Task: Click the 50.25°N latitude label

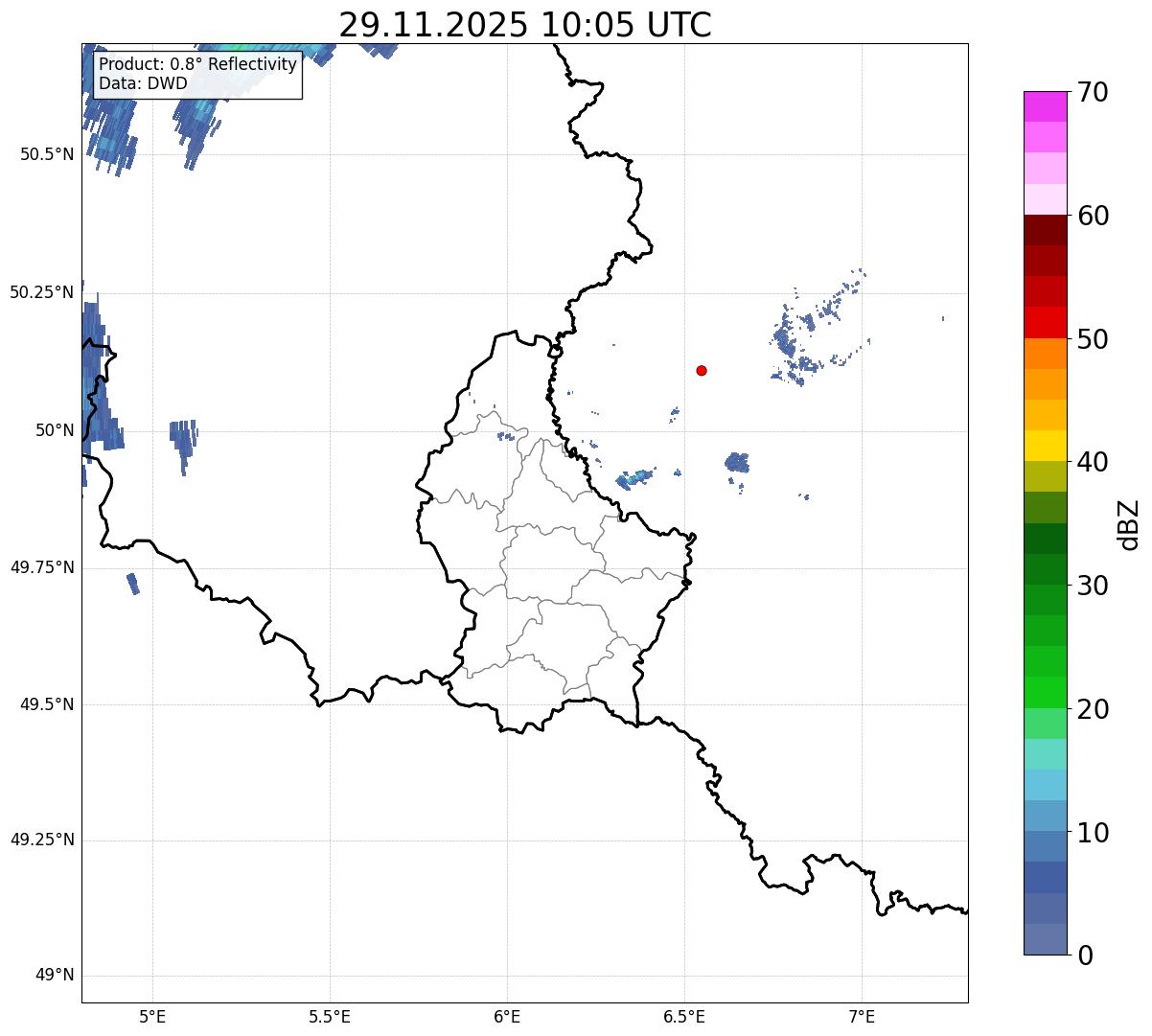Action: click(42, 292)
